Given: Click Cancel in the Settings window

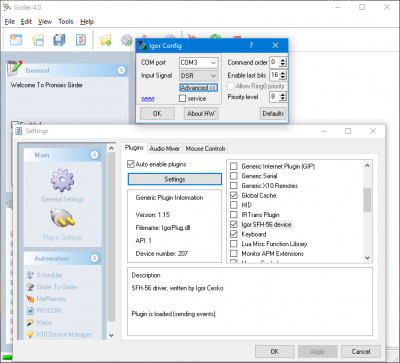Looking at the screenshot, I should point(361,351).
